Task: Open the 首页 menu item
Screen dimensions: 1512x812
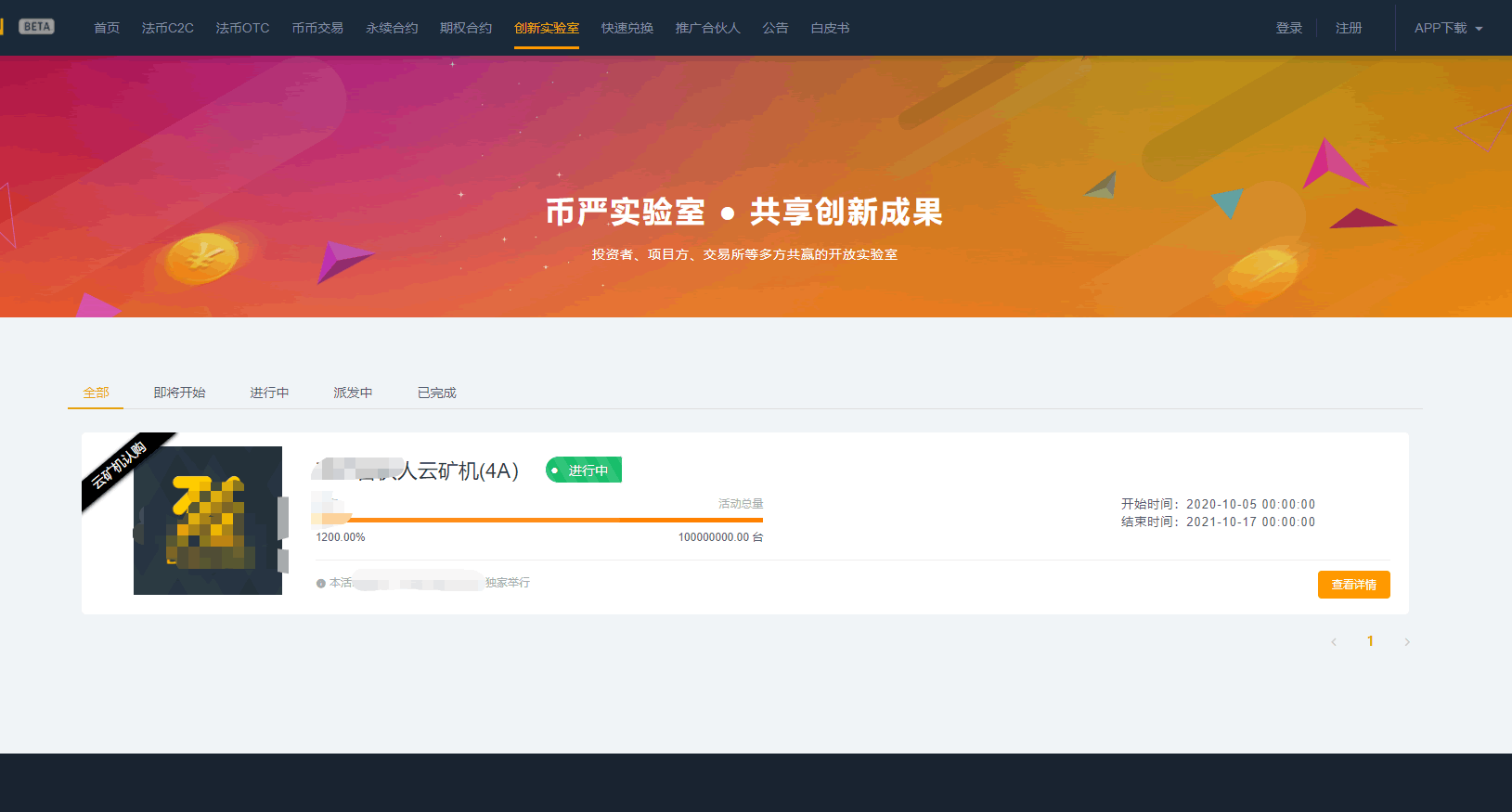Action: (107, 28)
